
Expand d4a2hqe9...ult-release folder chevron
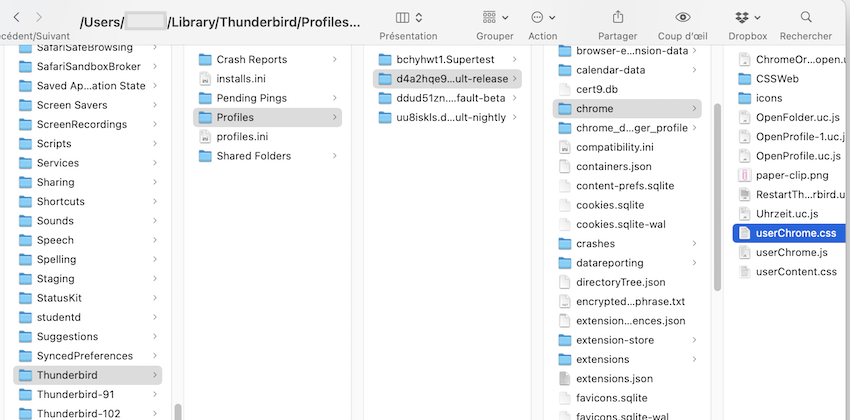point(514,79)
